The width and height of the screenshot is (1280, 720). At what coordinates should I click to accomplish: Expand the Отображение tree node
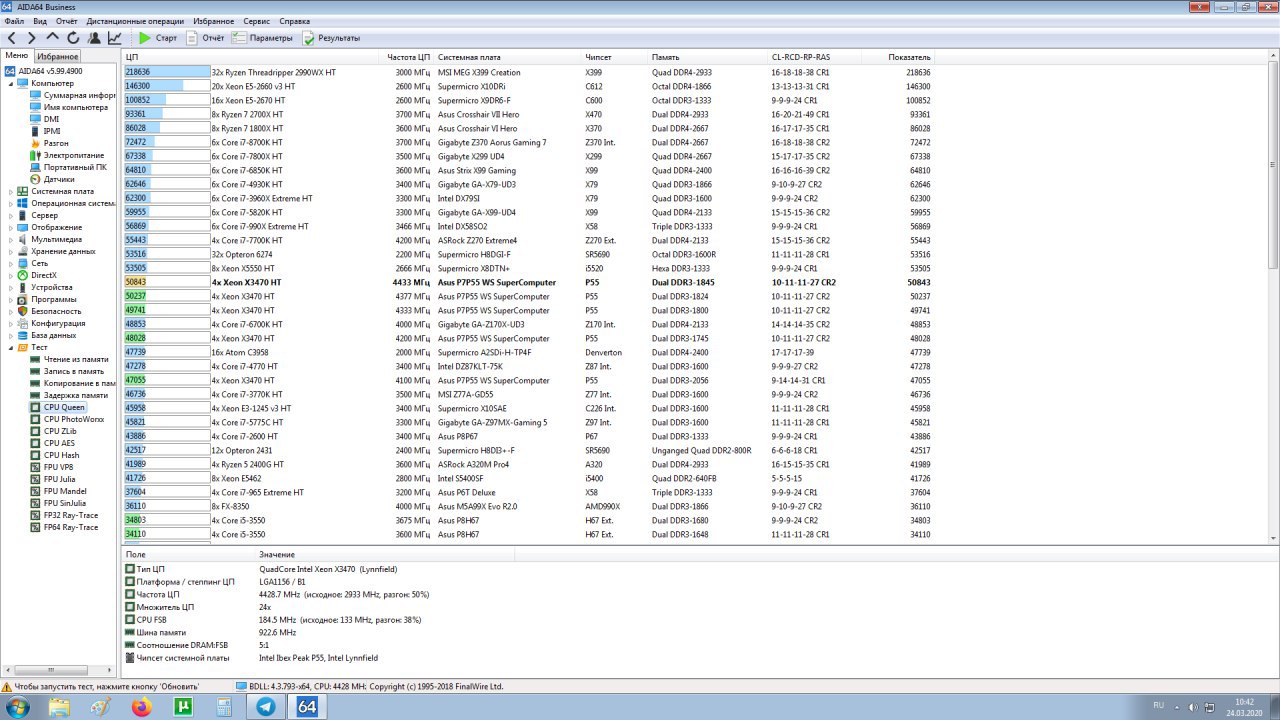click(11, 227)
